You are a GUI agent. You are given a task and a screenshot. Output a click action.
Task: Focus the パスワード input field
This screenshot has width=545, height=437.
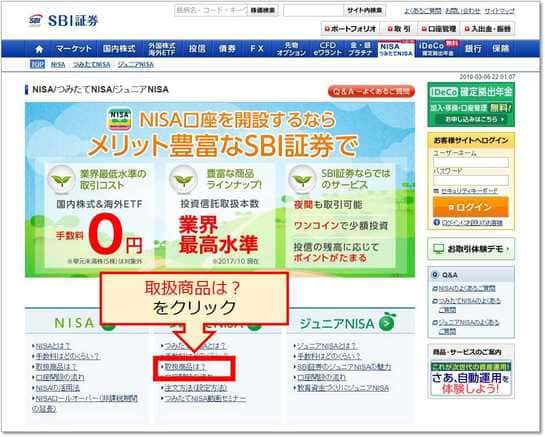pos(471,180)
